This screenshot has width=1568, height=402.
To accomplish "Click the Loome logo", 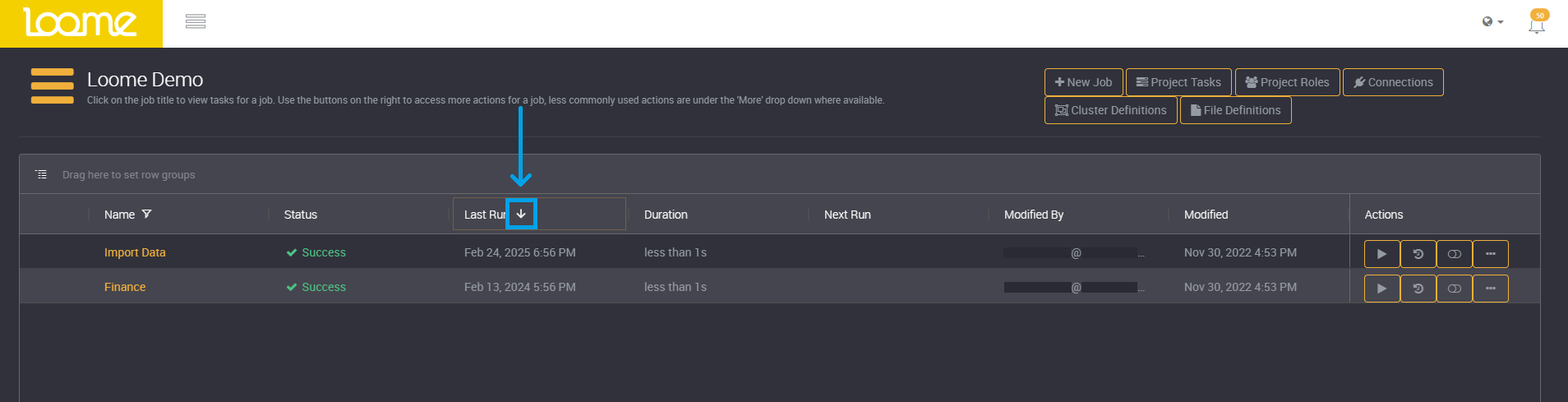I will click(81, 23).
